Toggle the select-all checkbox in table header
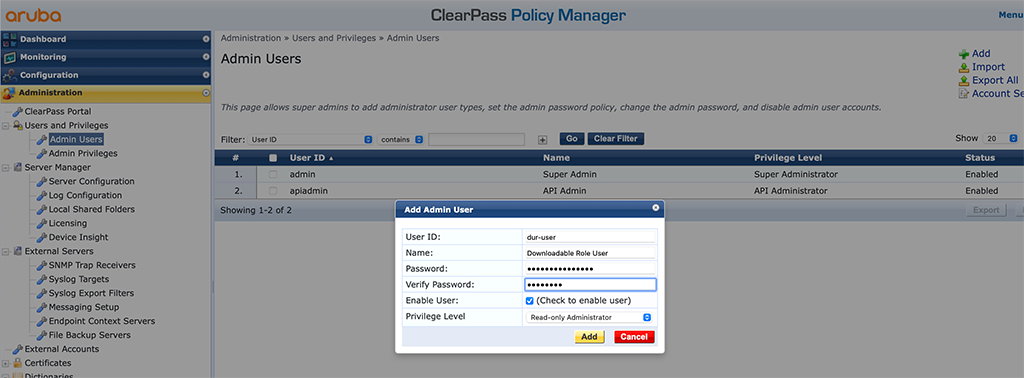The height and width of the screenshot is (378, 1024). point(273,158)
